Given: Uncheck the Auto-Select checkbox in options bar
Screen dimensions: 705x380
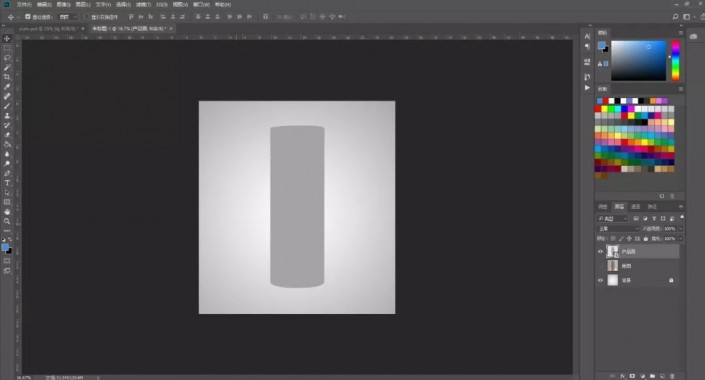Looking at the screenshot, I should 28,17.
